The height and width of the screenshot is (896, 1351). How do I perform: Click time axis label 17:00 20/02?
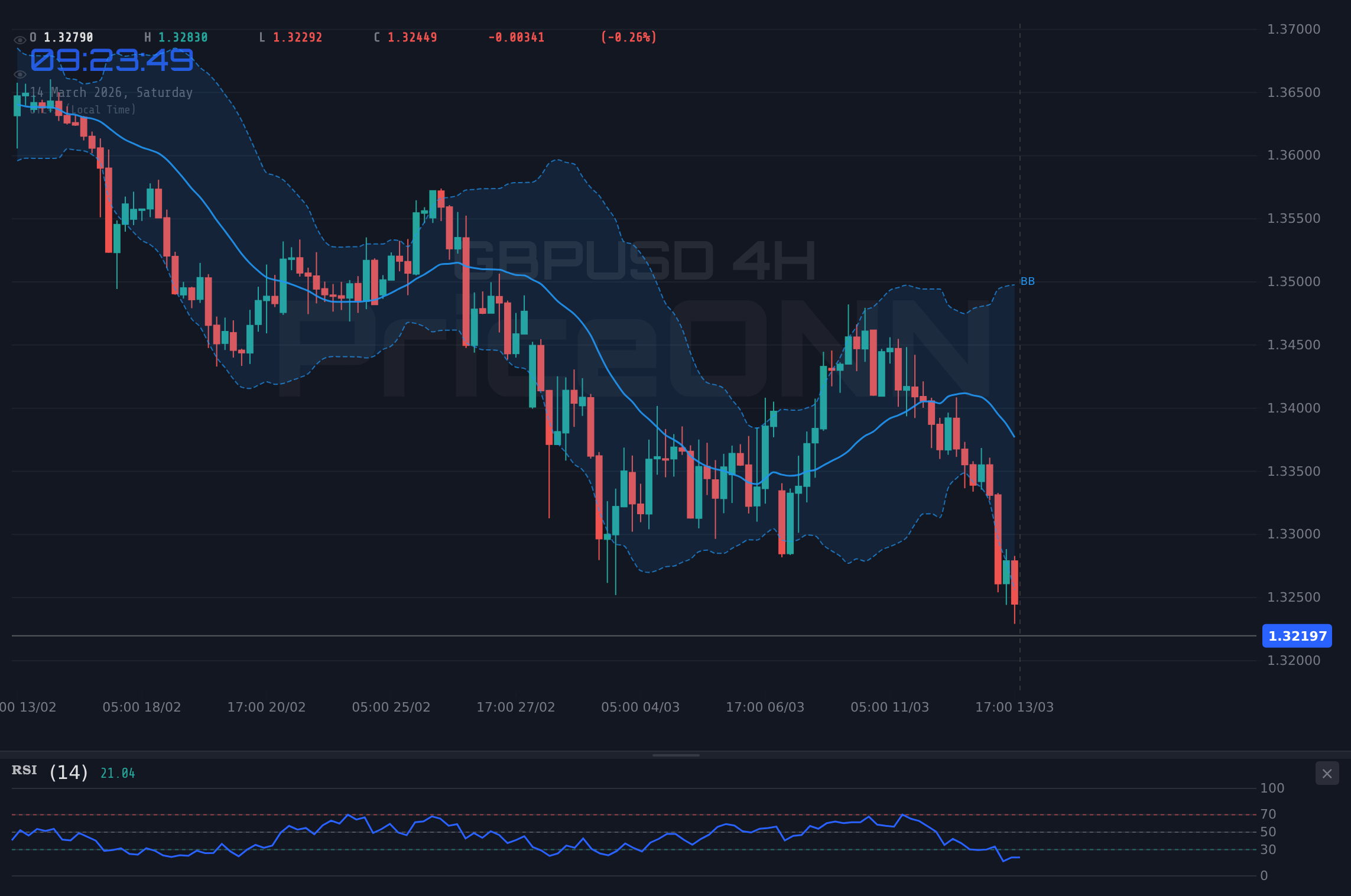tap(267, 707)
